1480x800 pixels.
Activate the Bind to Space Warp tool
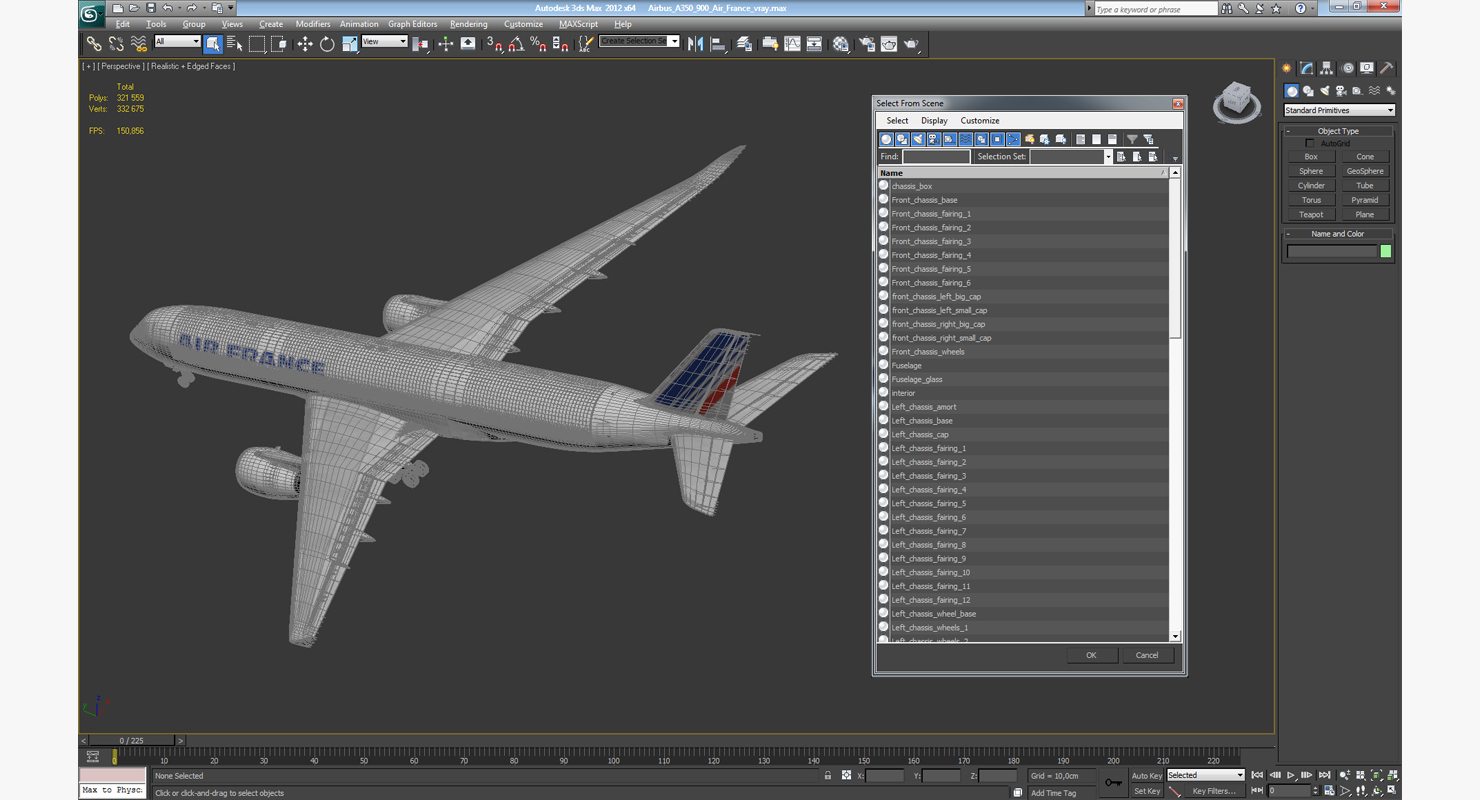(x=139, y=43)
